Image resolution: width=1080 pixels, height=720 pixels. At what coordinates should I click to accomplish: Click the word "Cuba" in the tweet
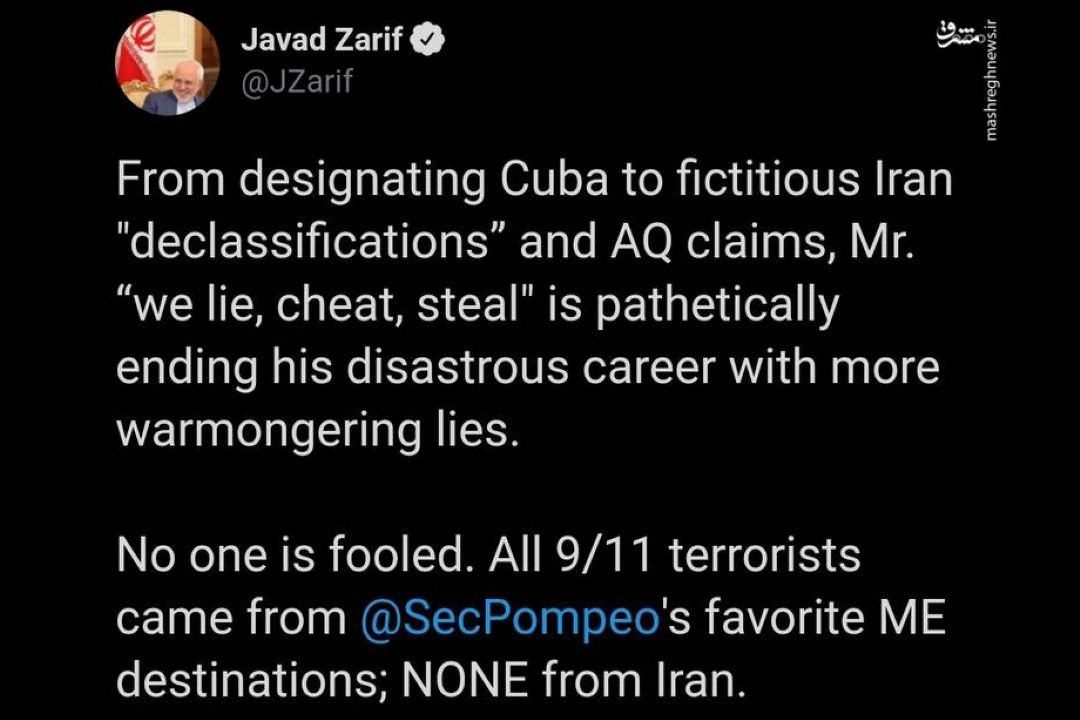[x=554, y=178]
